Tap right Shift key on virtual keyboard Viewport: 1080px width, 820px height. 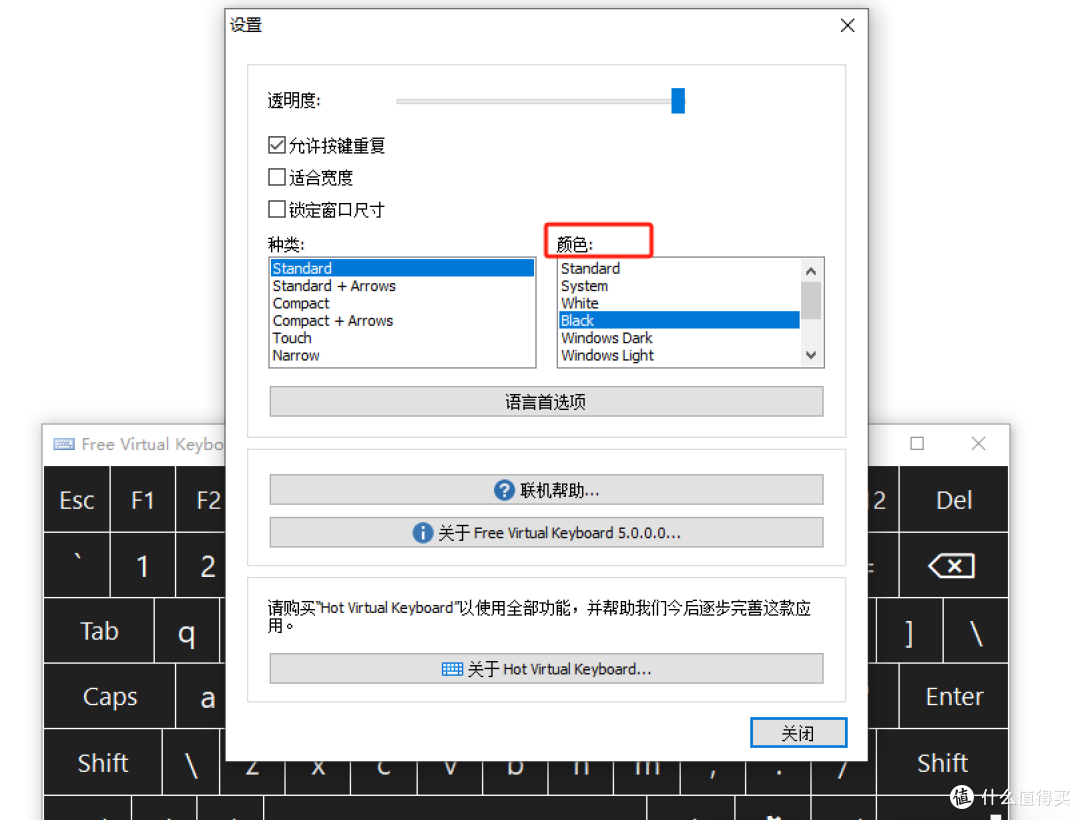942,763
